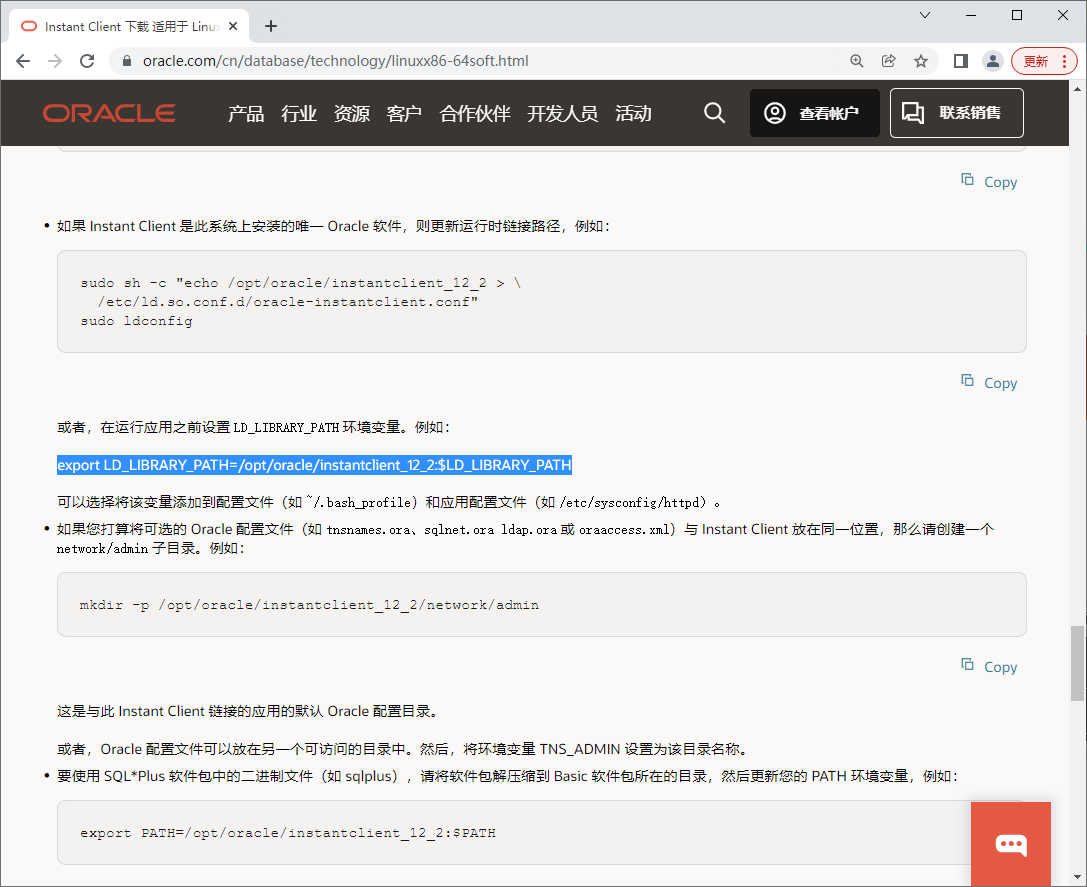The image size is (1087, 887).
Task: Open the 行业 menu
Action: tap(299, 113)
